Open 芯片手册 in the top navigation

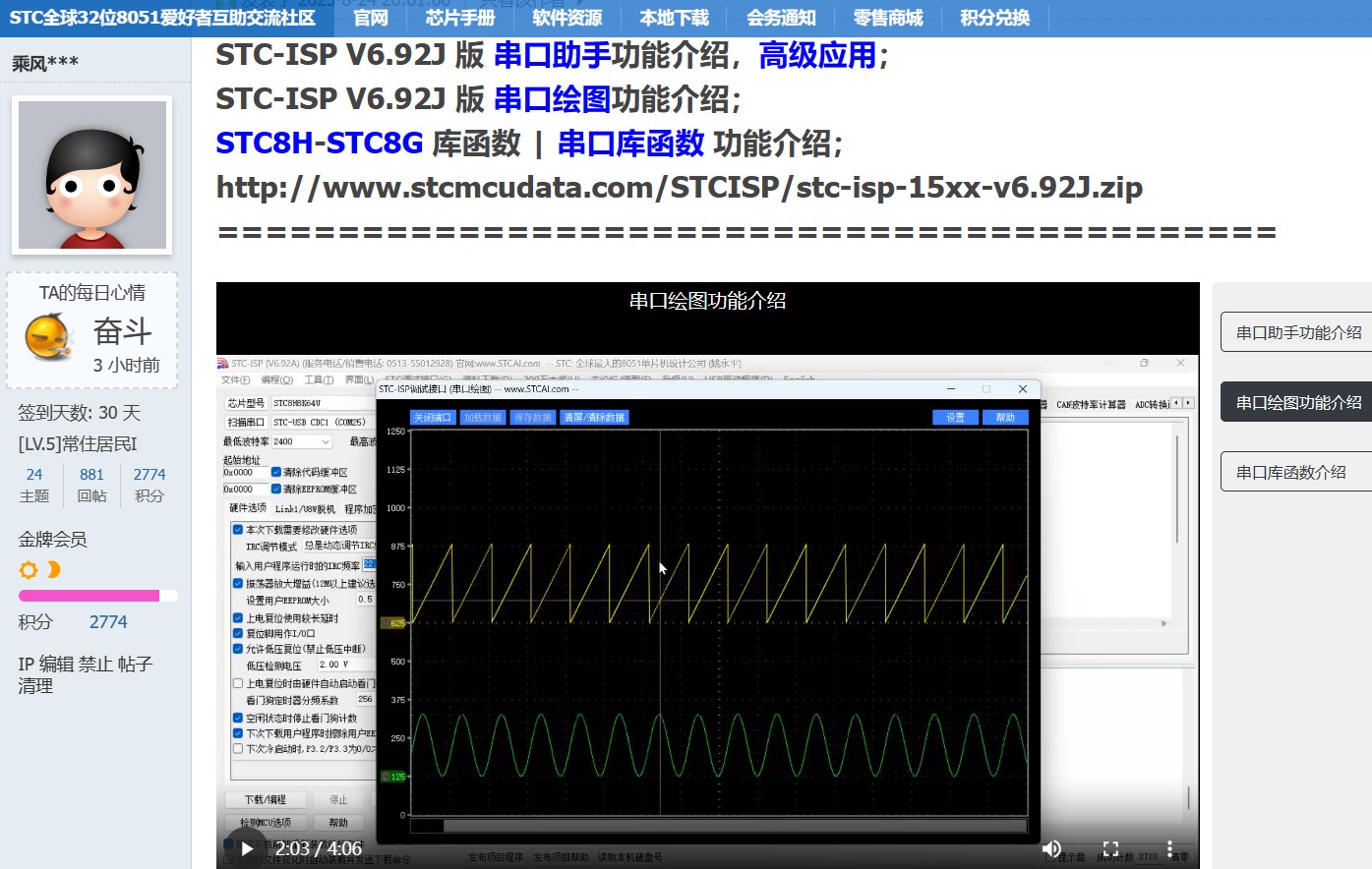(x=459, y=18)
